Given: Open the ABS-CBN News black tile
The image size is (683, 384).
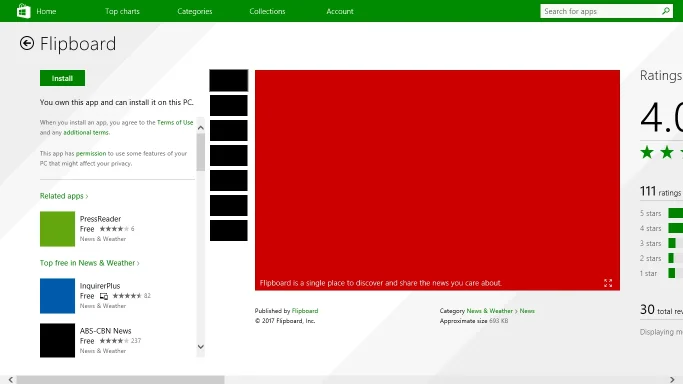Looking at the screenshot, I should tap(57, 340).
